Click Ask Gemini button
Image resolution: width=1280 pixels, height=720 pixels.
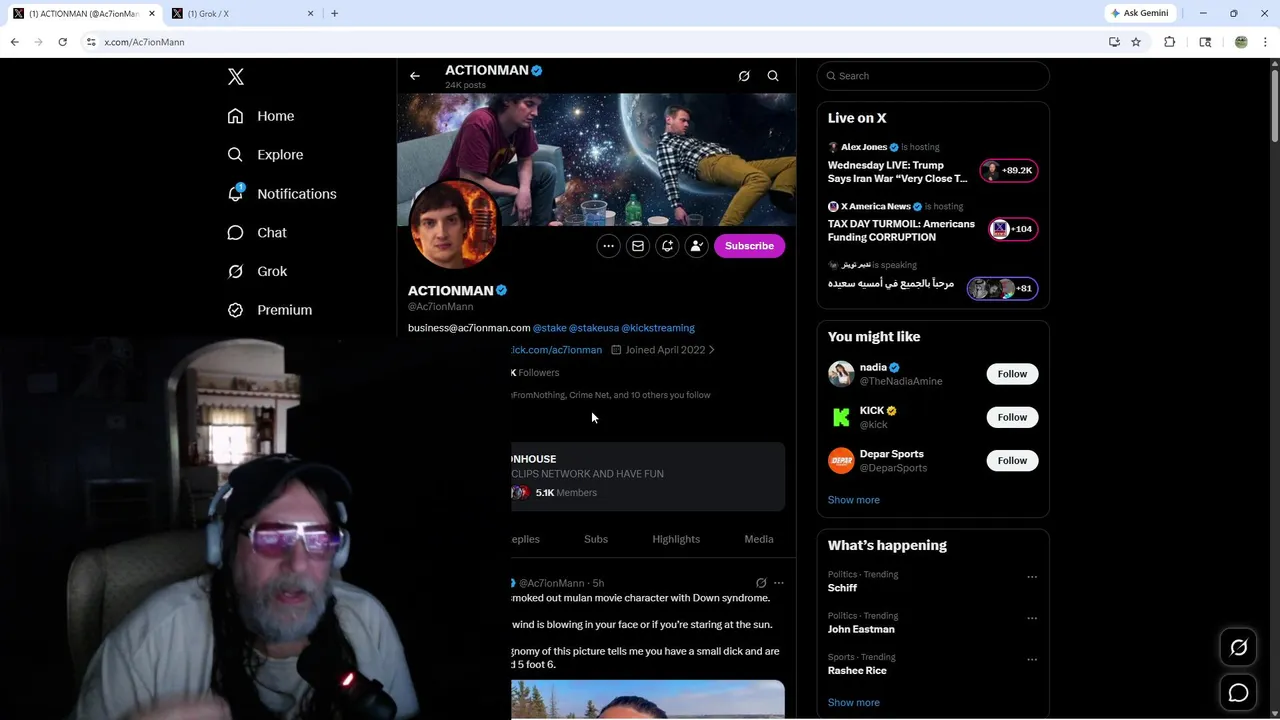[1139, 13]
